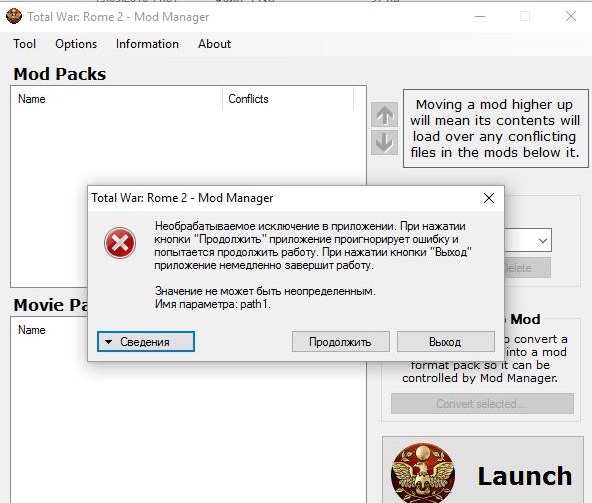Close the error dialog with X
The height and width of the screenshot is (503, 592).
tap(489, 198)
